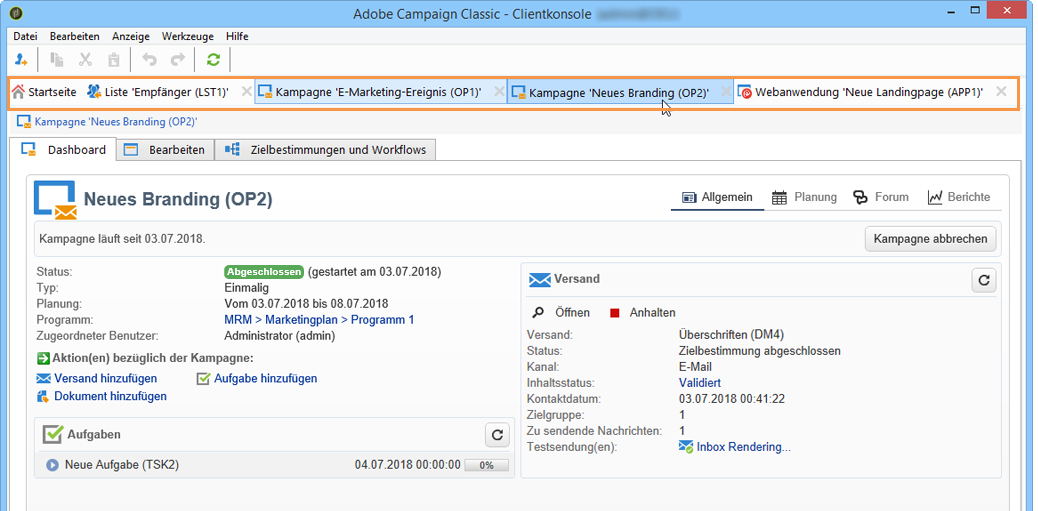Click the red Anhalten stop action

point(643,312)
